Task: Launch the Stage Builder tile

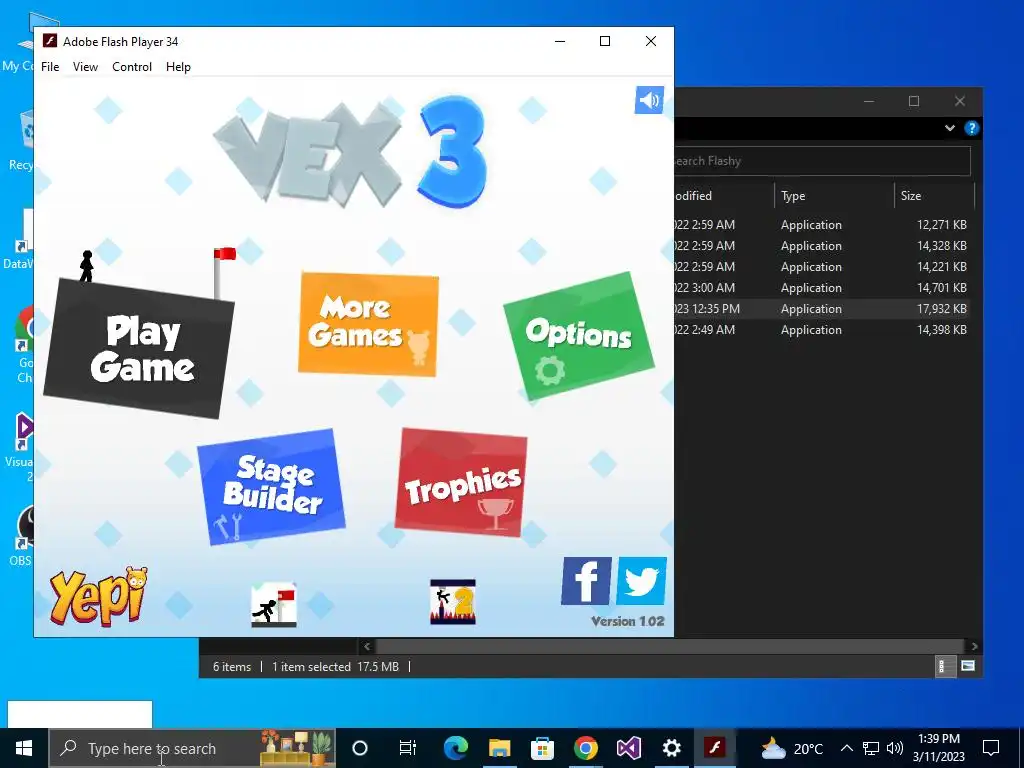Action: pos(271,487)
